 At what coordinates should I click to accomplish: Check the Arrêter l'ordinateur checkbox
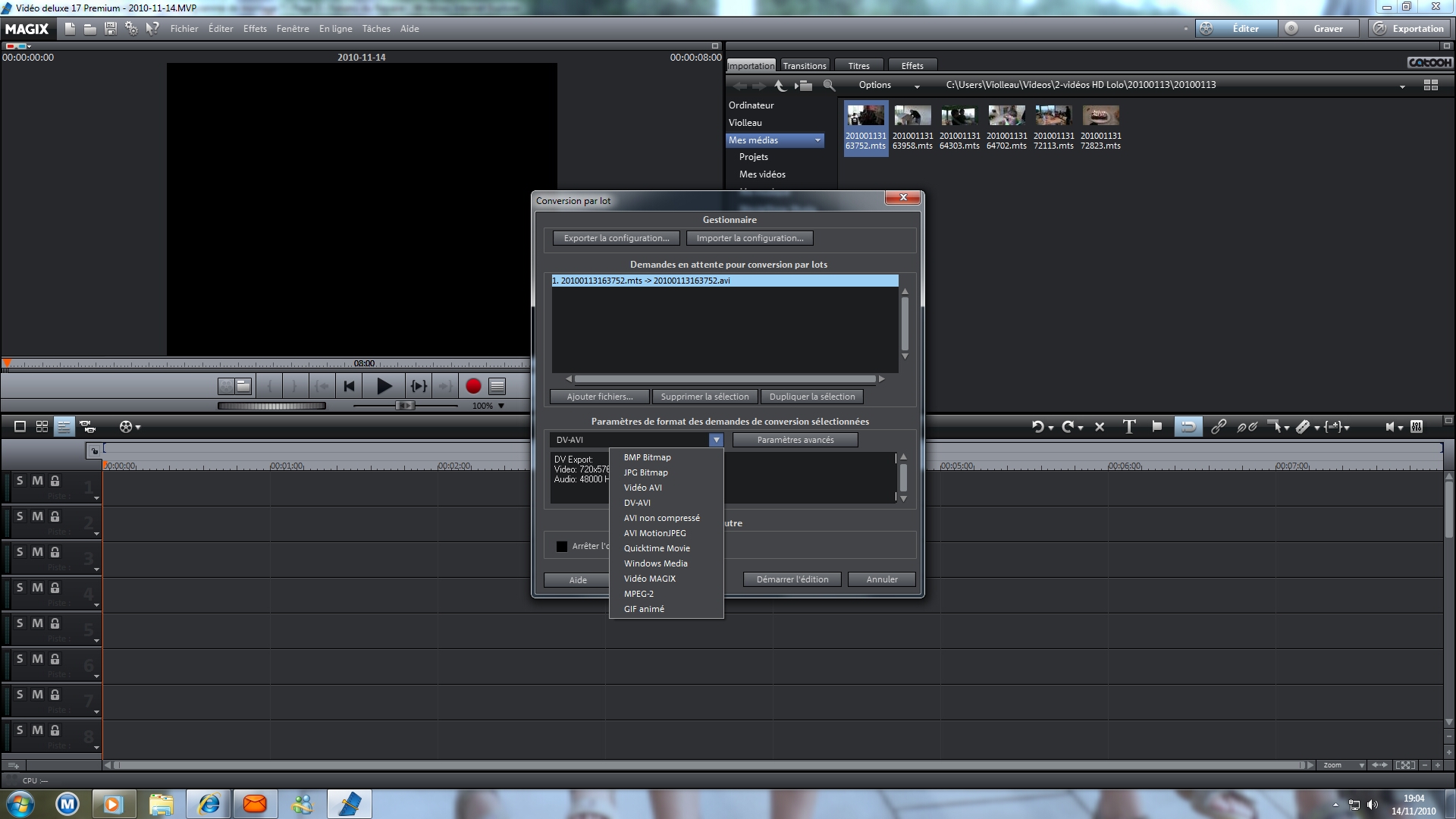pos(562,547)
